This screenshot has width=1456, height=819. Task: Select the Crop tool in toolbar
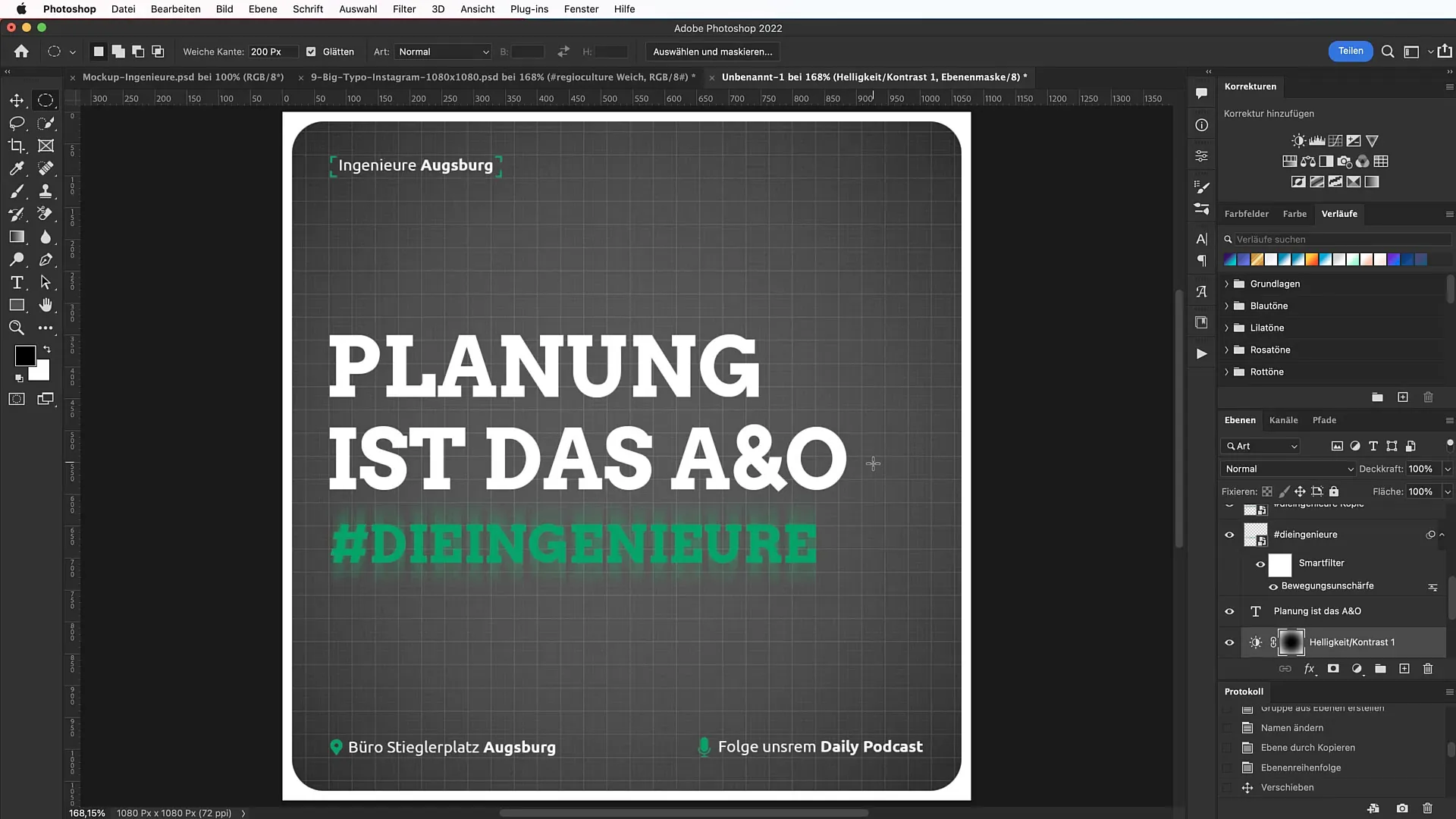tap(15, 145)
